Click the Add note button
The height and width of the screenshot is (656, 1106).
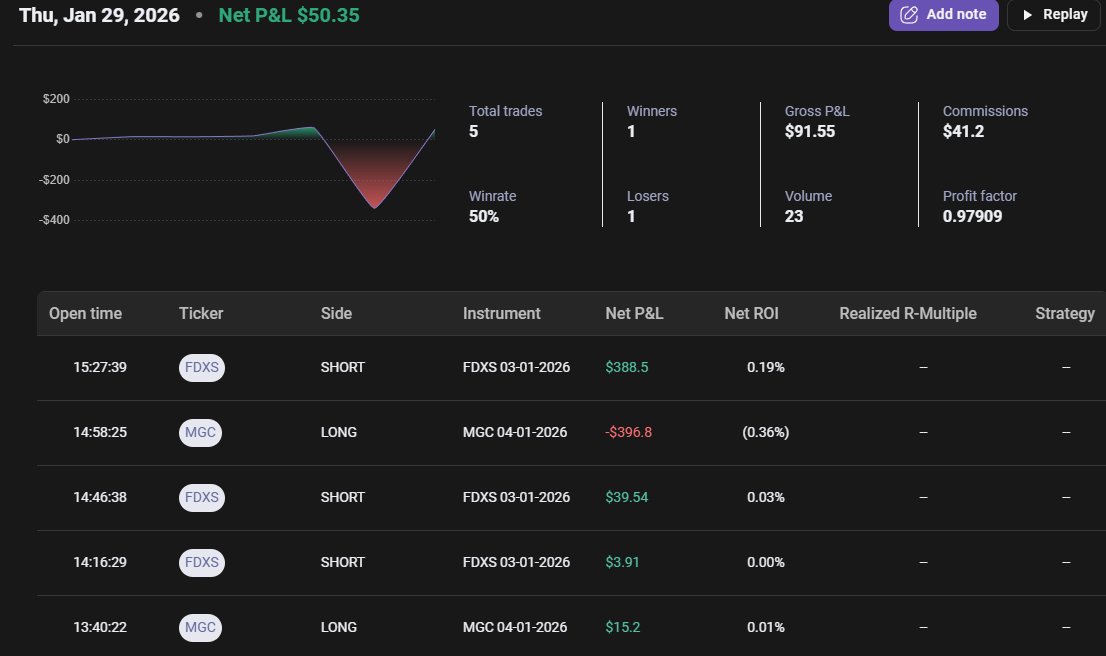coord(943,15)
